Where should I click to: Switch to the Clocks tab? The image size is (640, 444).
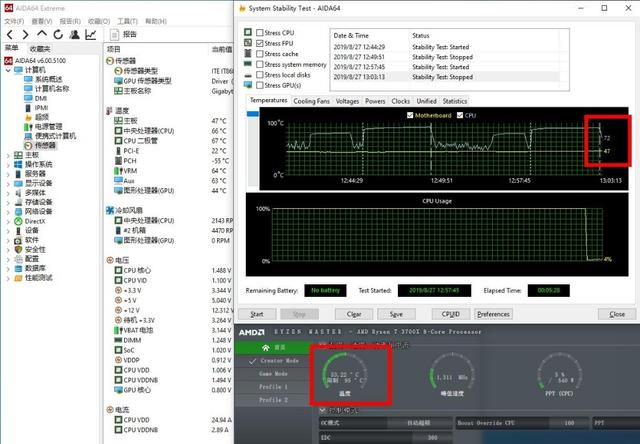tap(401, 101)
